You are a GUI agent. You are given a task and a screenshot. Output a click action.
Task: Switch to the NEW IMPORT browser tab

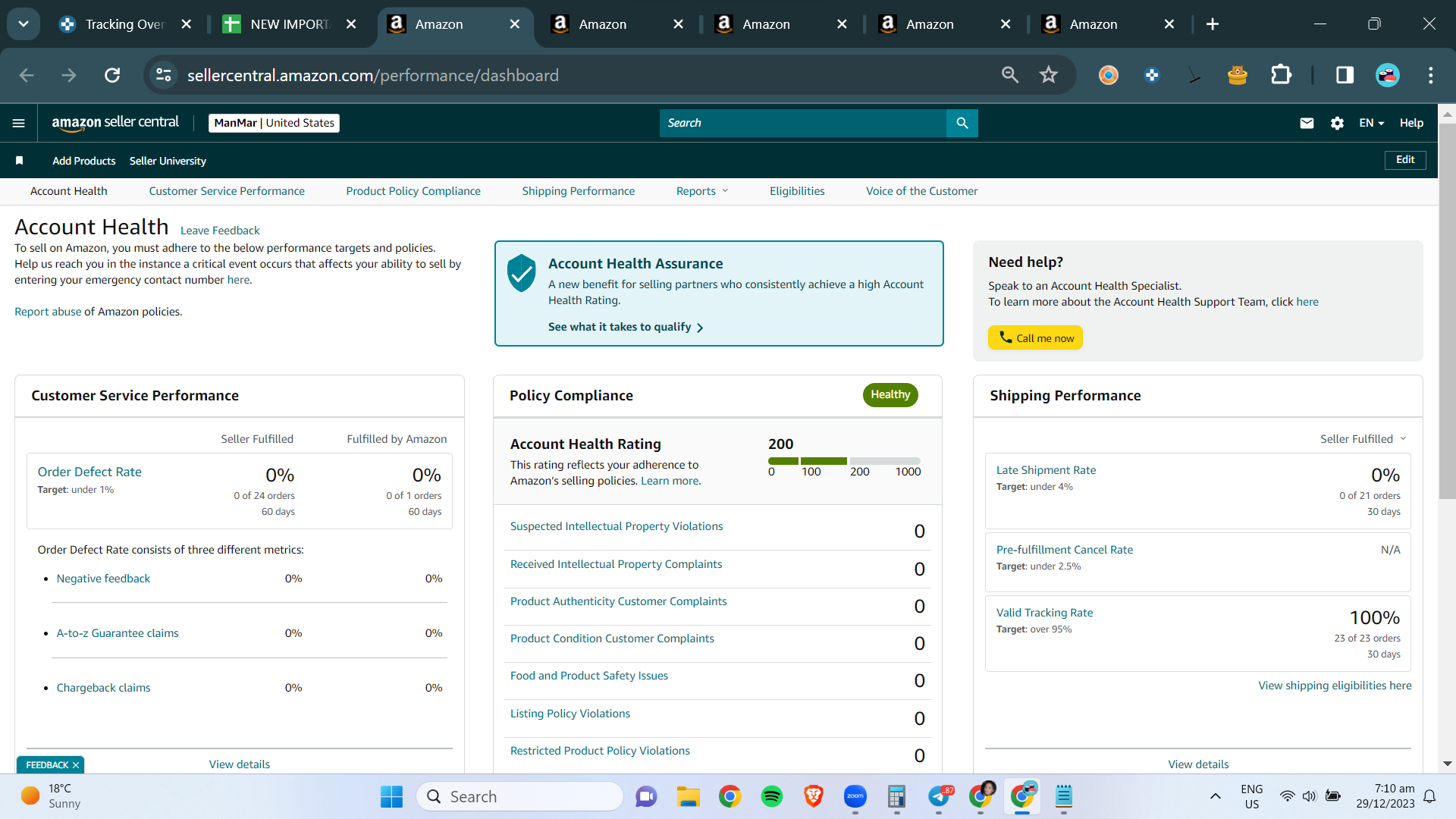click(x=289, y=24)
